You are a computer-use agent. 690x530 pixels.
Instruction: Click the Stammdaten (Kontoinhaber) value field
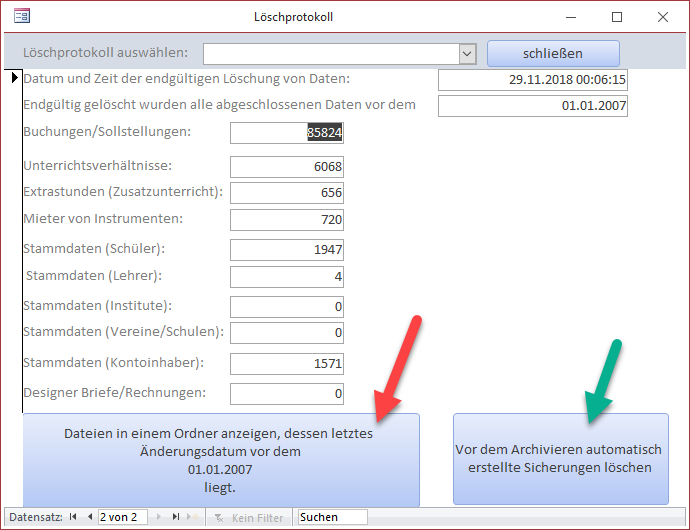287,364
